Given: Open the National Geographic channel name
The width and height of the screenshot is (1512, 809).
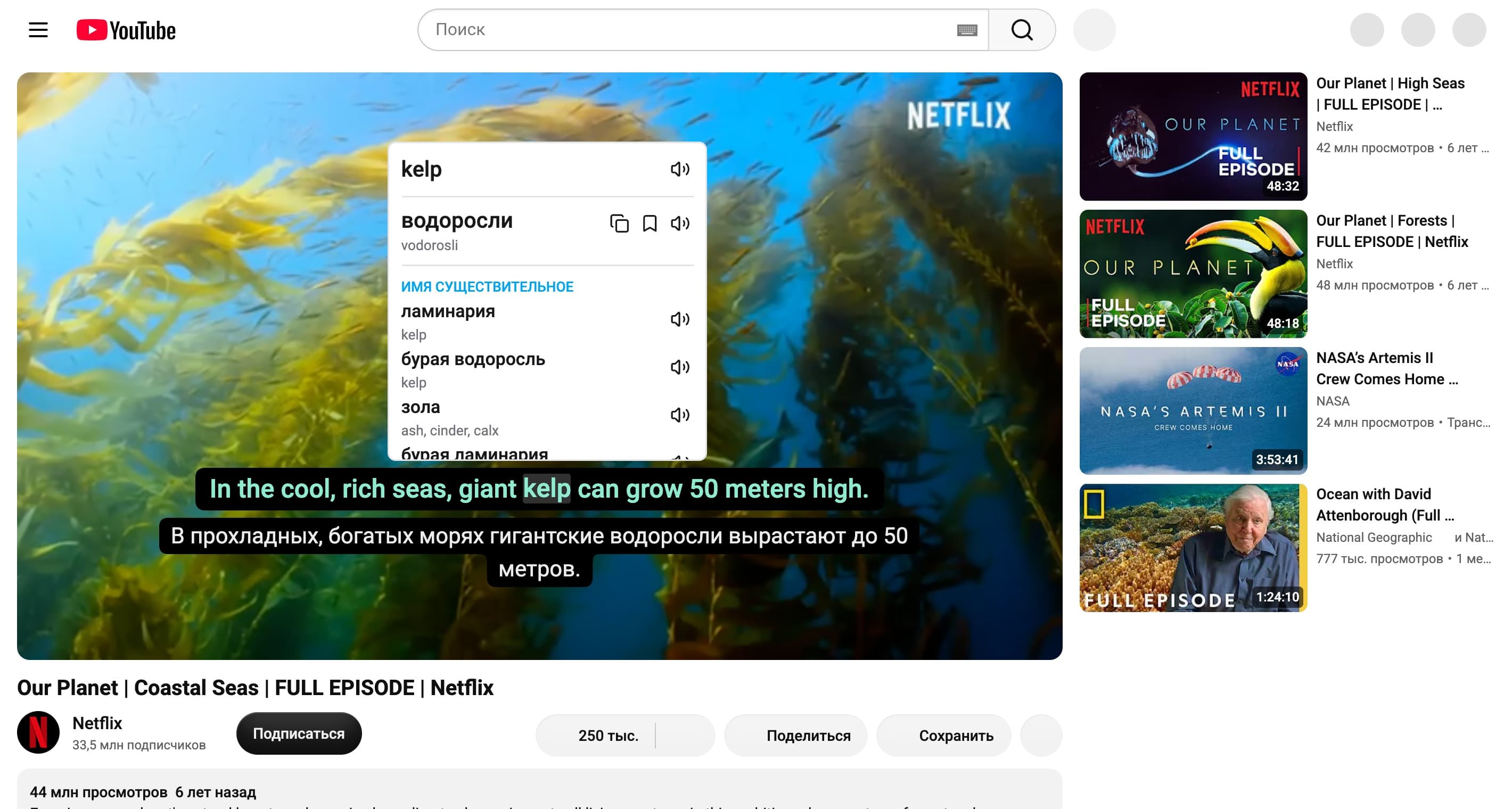Looking at the screenshot, I should [1374, 538].
